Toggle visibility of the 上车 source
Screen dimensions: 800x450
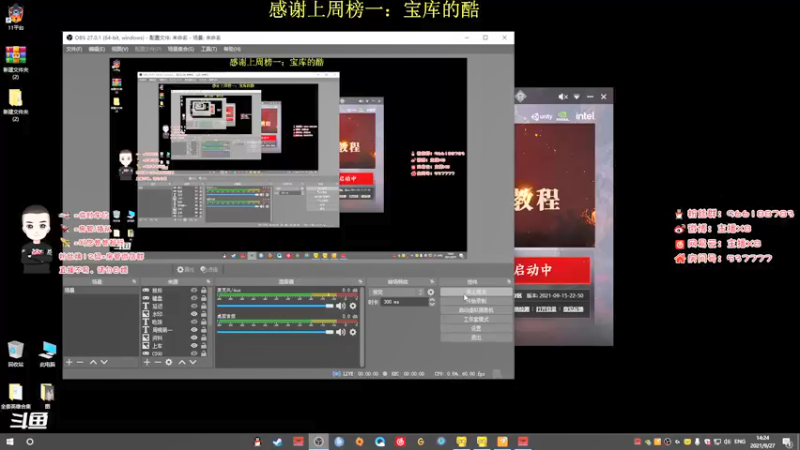[194, 346]
